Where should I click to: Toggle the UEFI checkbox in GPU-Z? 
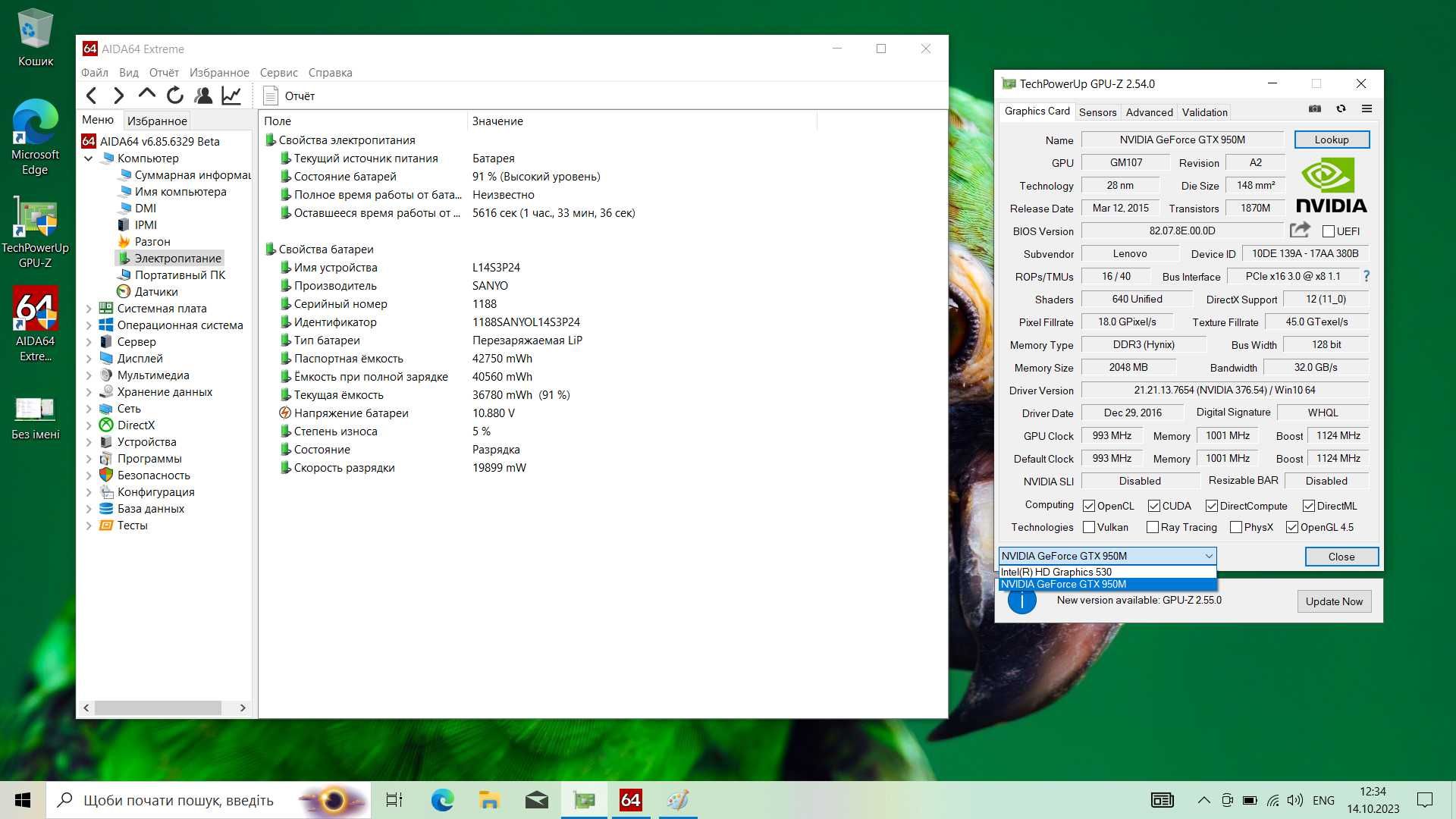1328,231
